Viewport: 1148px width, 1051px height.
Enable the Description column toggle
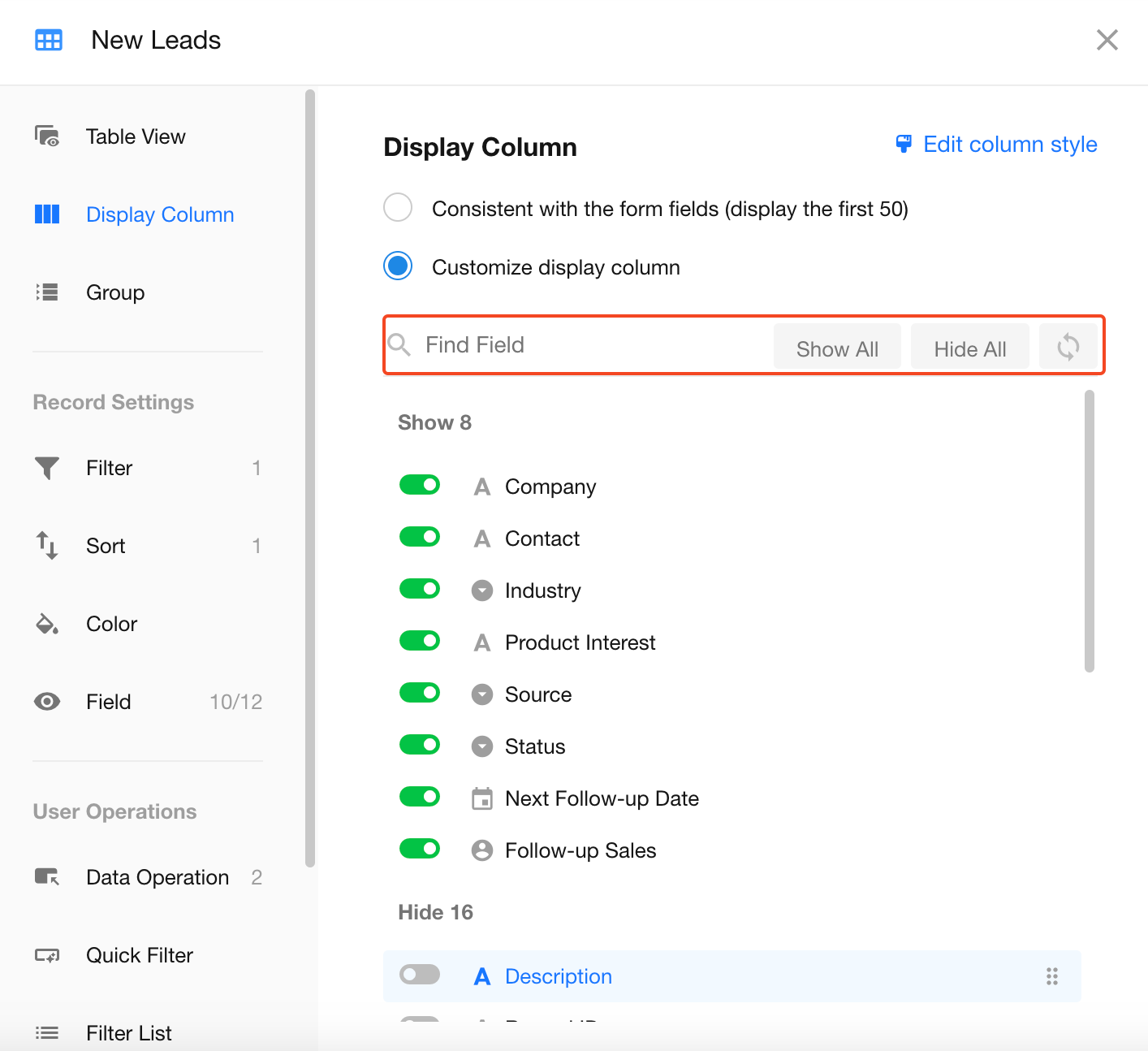tap(420, 975)
